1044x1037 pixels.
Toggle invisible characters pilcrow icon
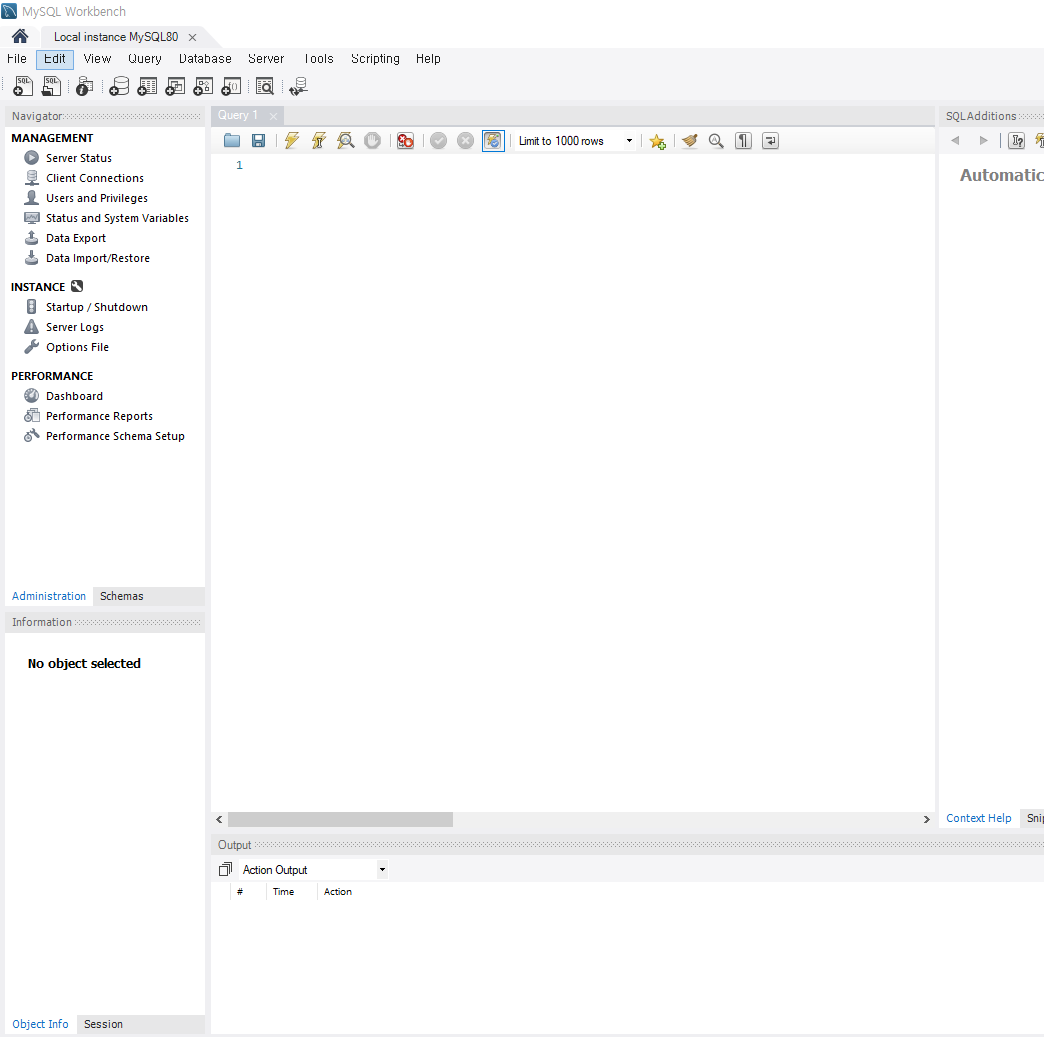(743, 141)
